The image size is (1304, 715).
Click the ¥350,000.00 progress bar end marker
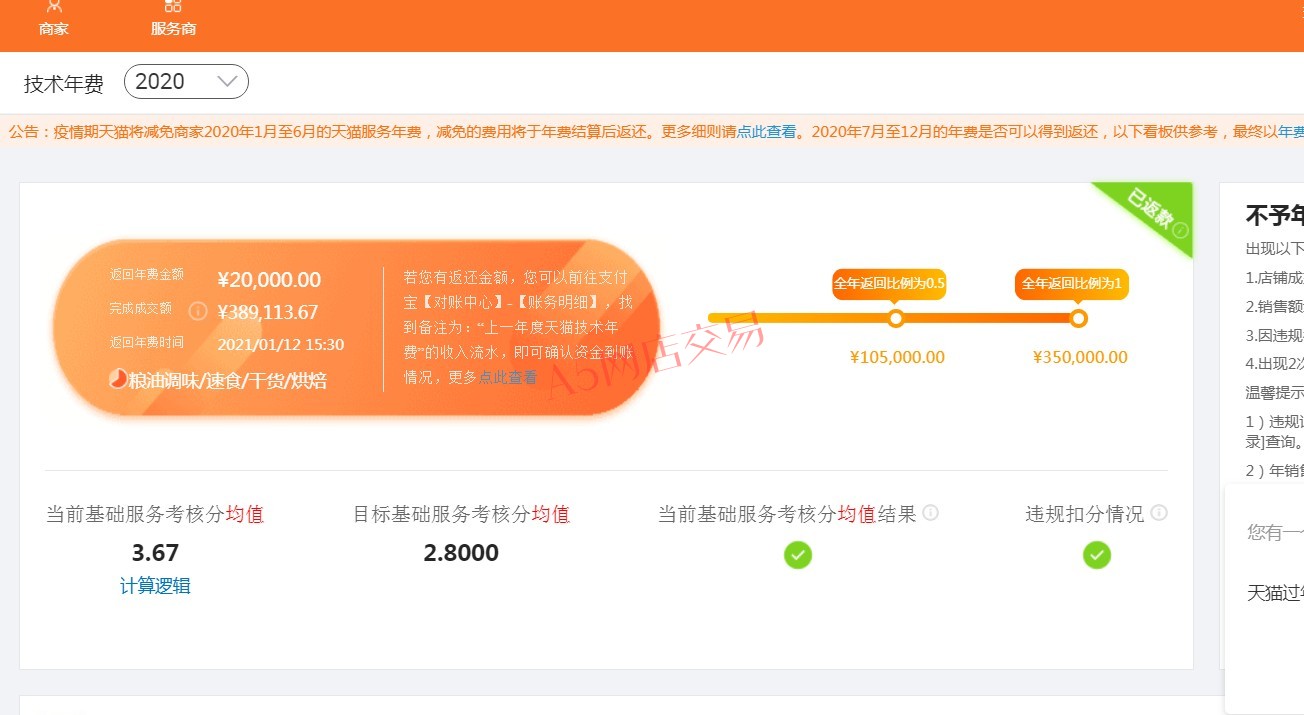click(1078, 319)
